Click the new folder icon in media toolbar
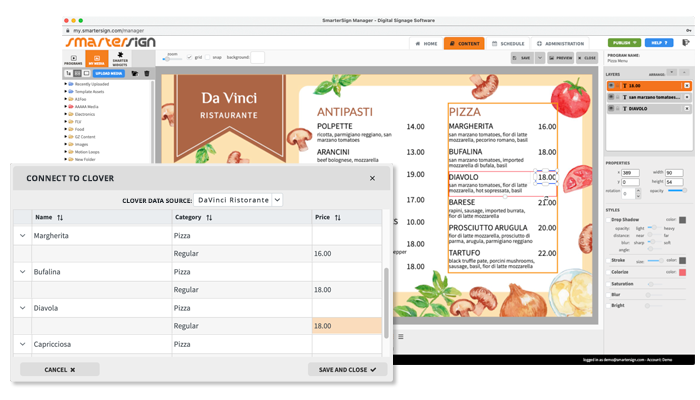Image resolution: width=700 pixels, height=400 pixels. coord(135,73)
